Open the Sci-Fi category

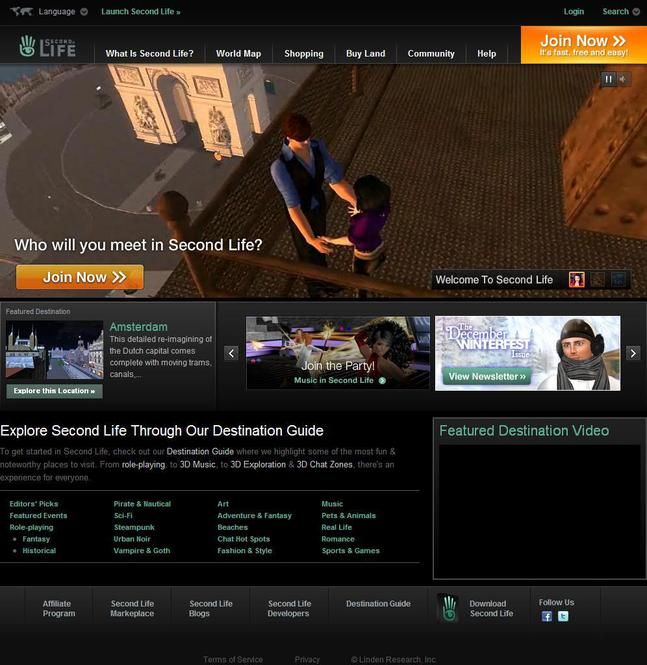(123, 516)
